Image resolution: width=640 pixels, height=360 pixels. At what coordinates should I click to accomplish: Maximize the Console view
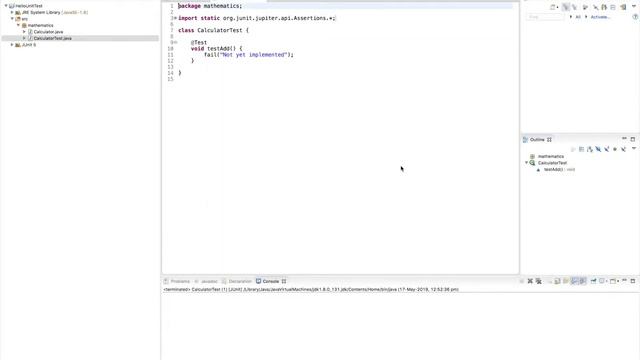633,281
